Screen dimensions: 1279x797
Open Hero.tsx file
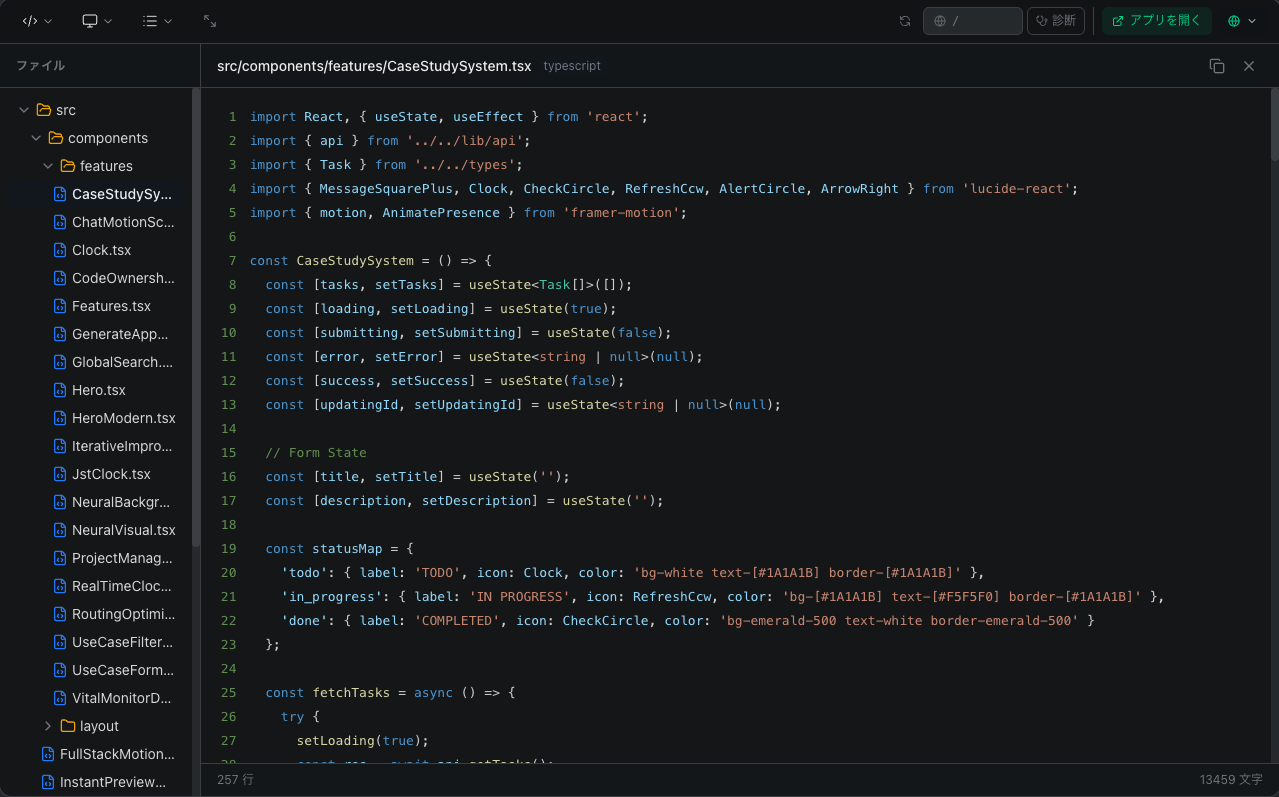pyautogui.click(x=100, y=390)
